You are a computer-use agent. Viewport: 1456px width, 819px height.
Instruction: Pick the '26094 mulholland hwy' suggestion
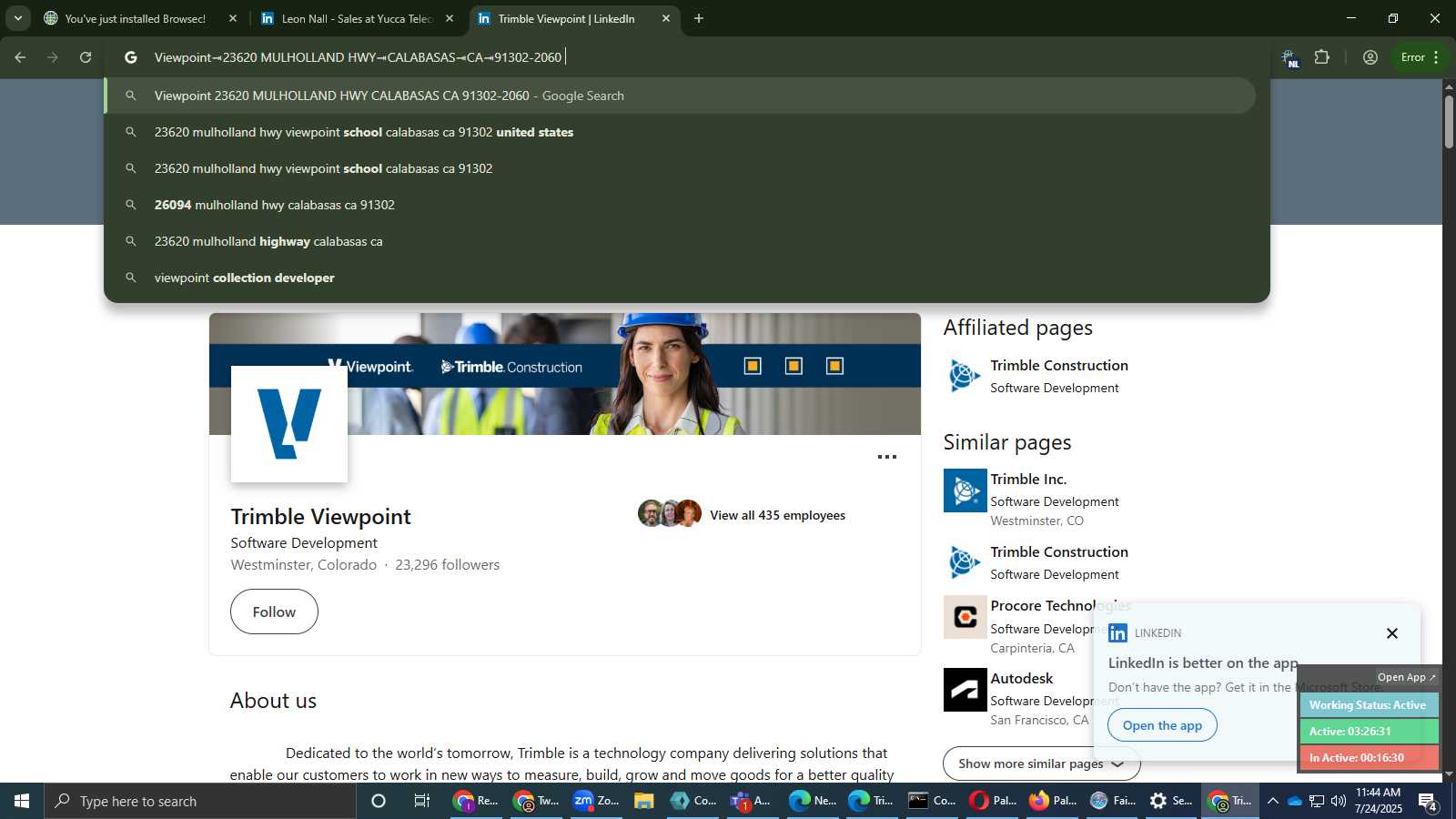680,205
